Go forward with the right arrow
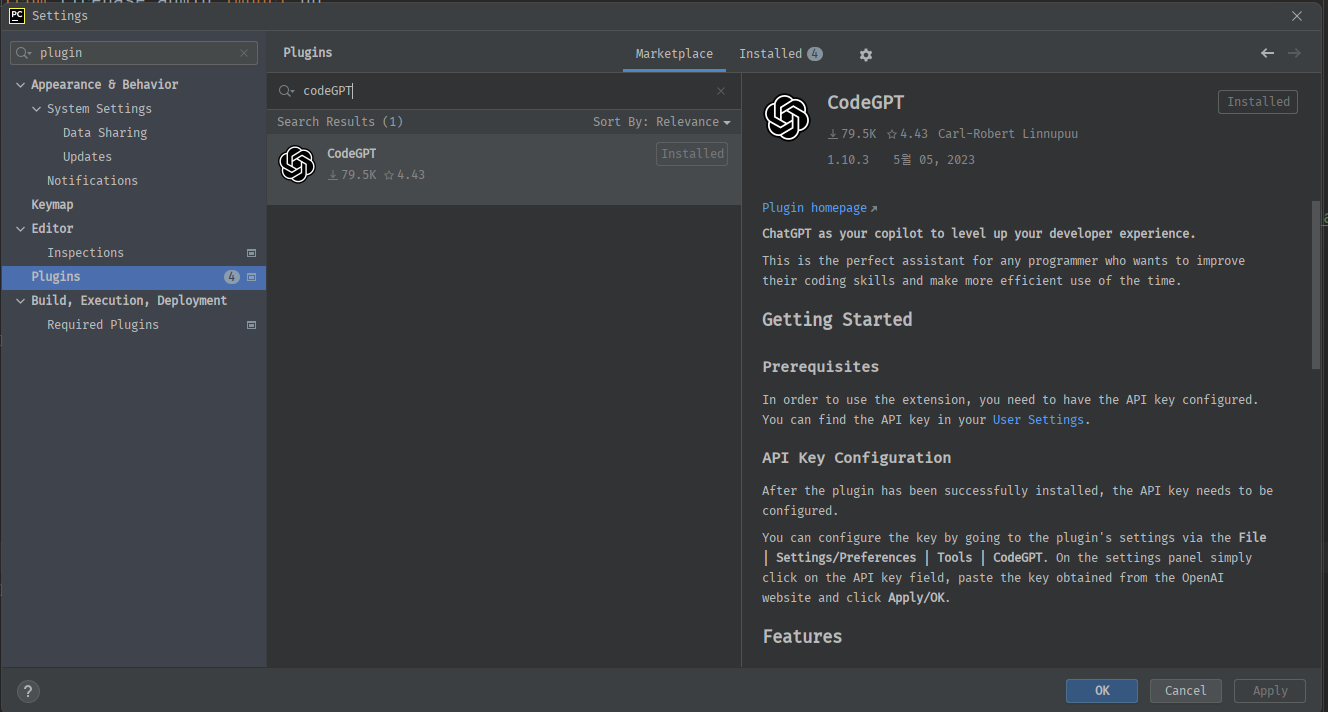1328x712 pixels. [1294, 53]
